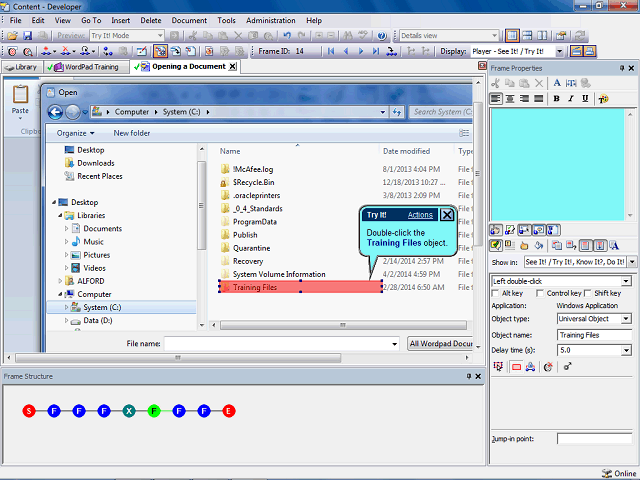Toggle the Frame Structure pane button on toolbar
The image size is (640, 480).
pos(589,51)
